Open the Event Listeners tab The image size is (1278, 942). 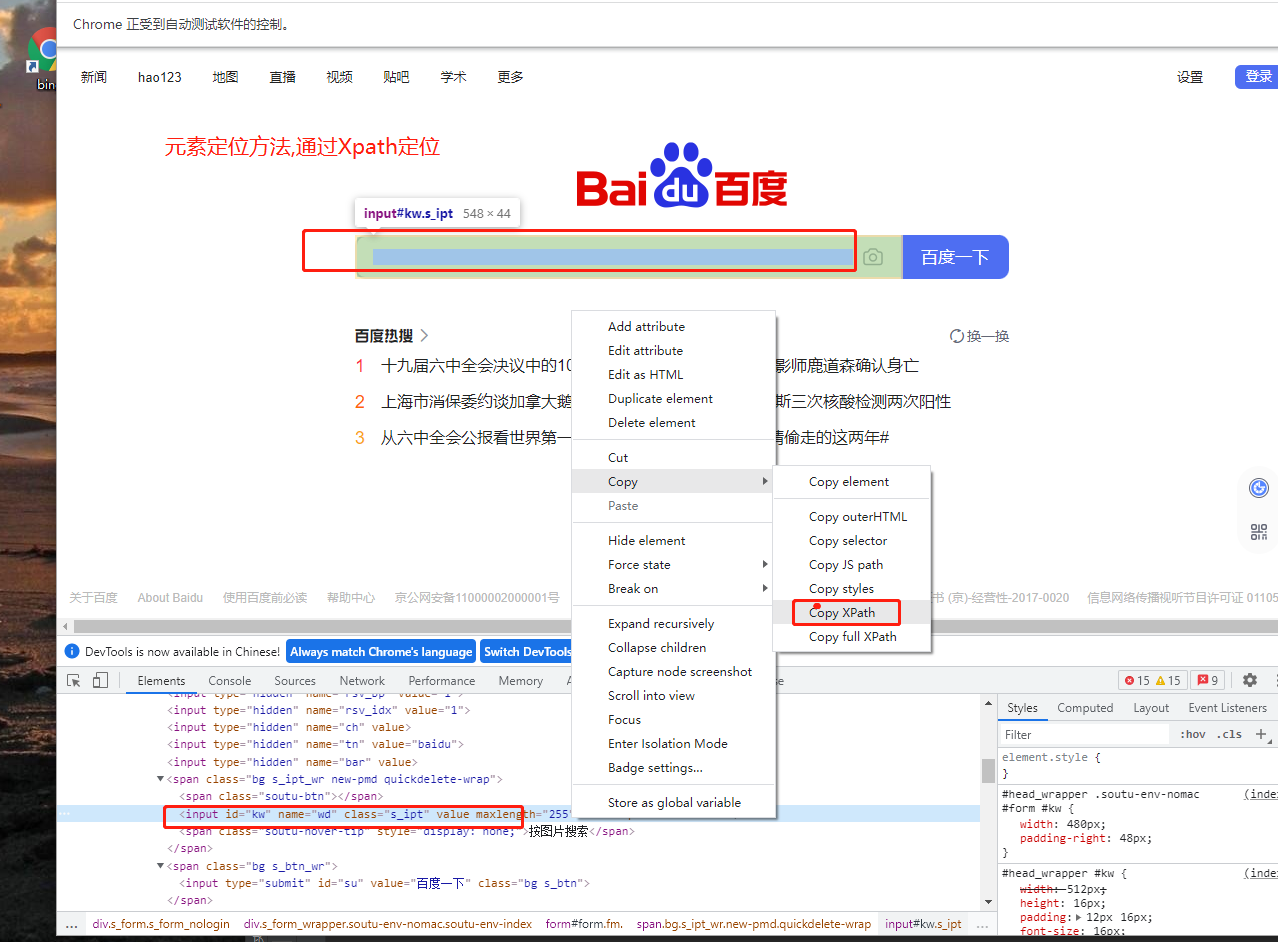point(1227,708)
